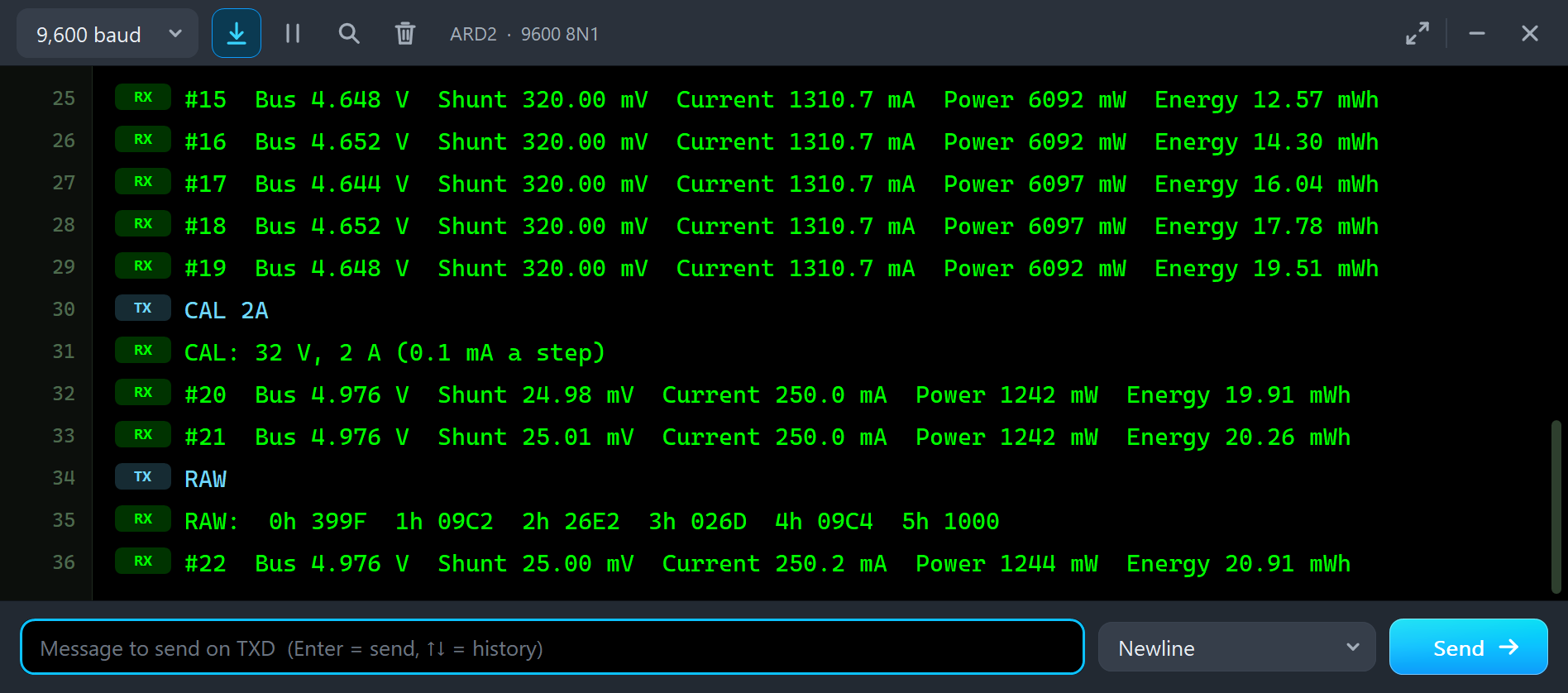
Task: Click the 'Energy 20.26 mWh' value
Action: (x=1238, y=437)
